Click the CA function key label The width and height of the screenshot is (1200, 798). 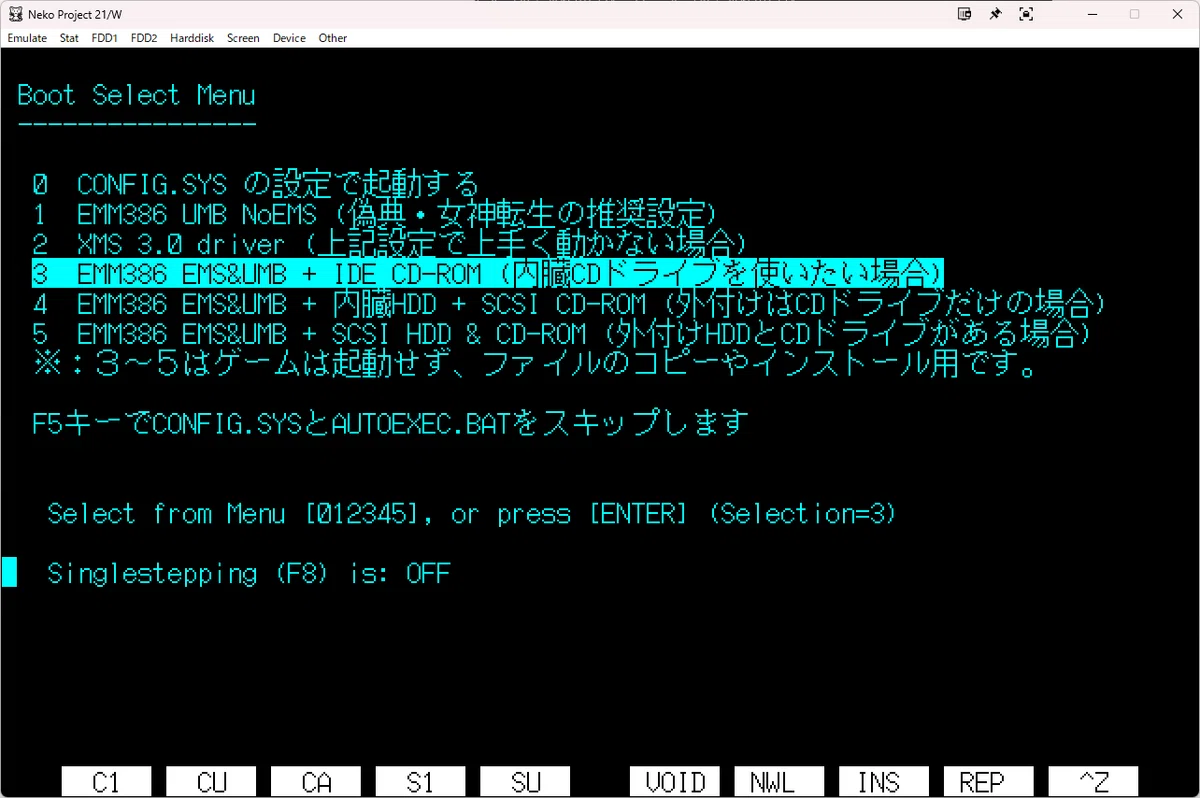click(316, 781)
